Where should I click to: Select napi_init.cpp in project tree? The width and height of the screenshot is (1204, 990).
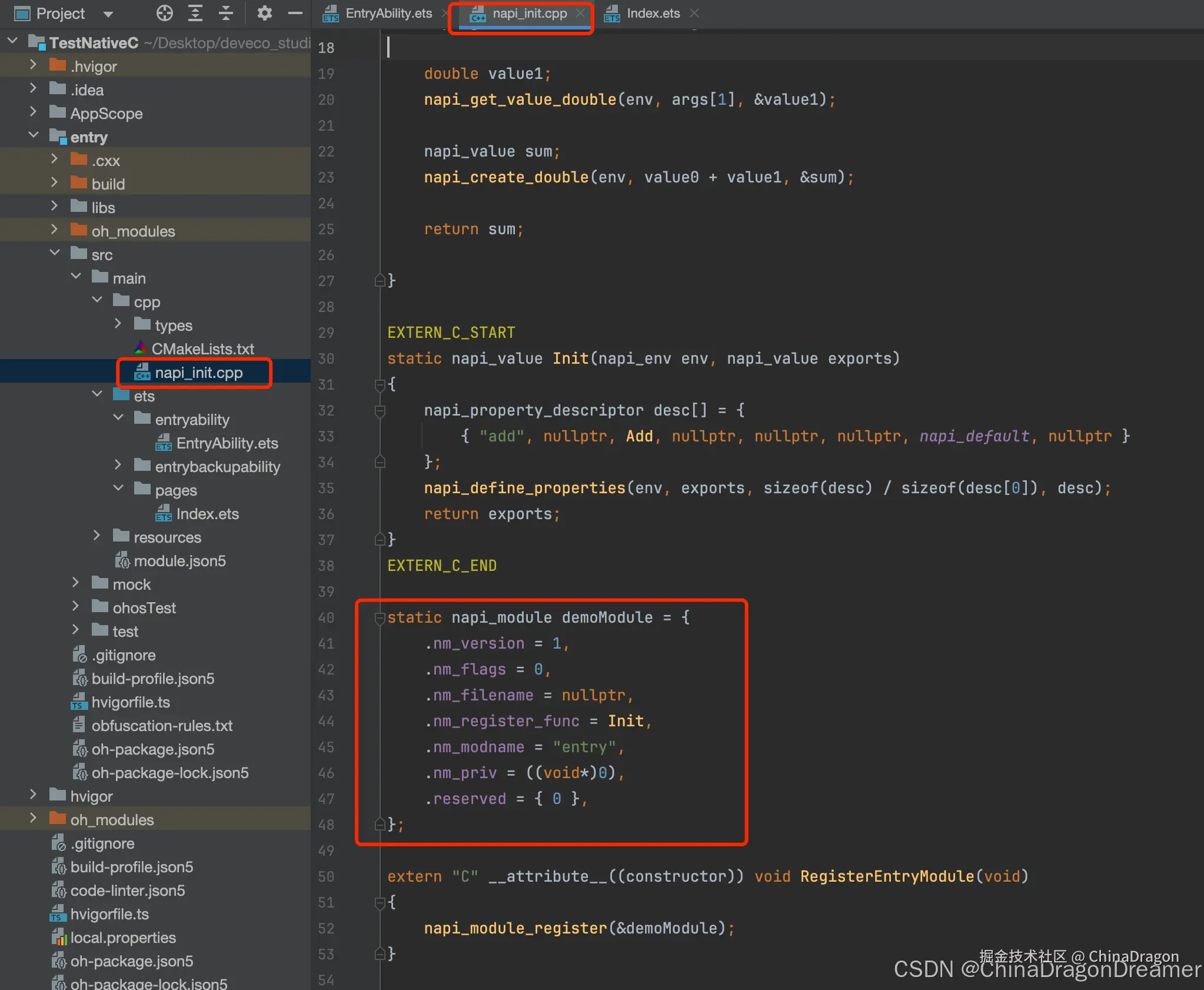coord(198,373)
